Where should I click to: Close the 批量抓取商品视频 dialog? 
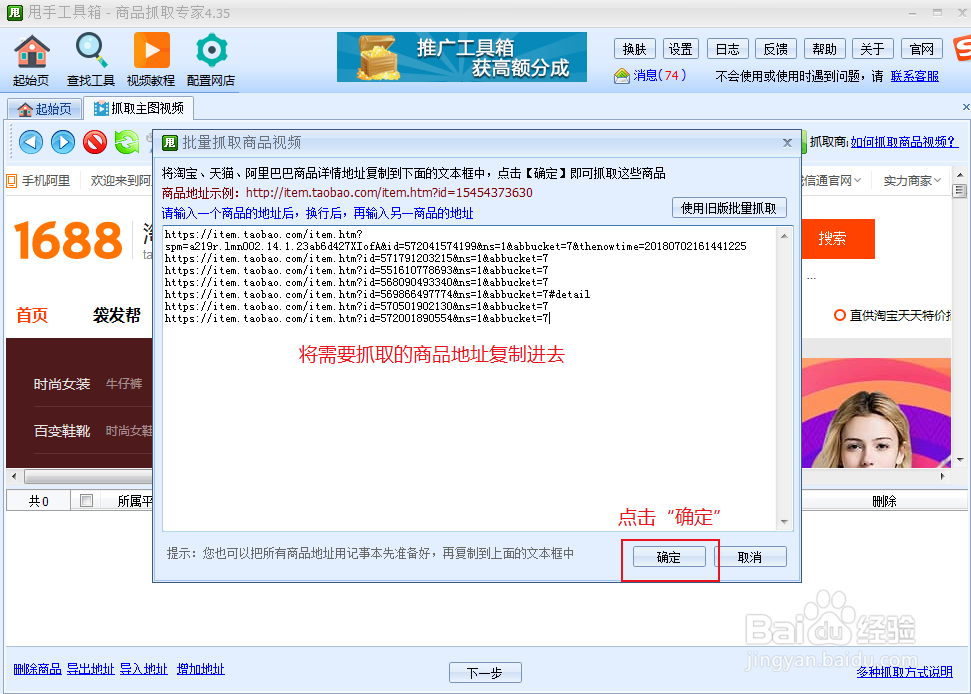787,143
